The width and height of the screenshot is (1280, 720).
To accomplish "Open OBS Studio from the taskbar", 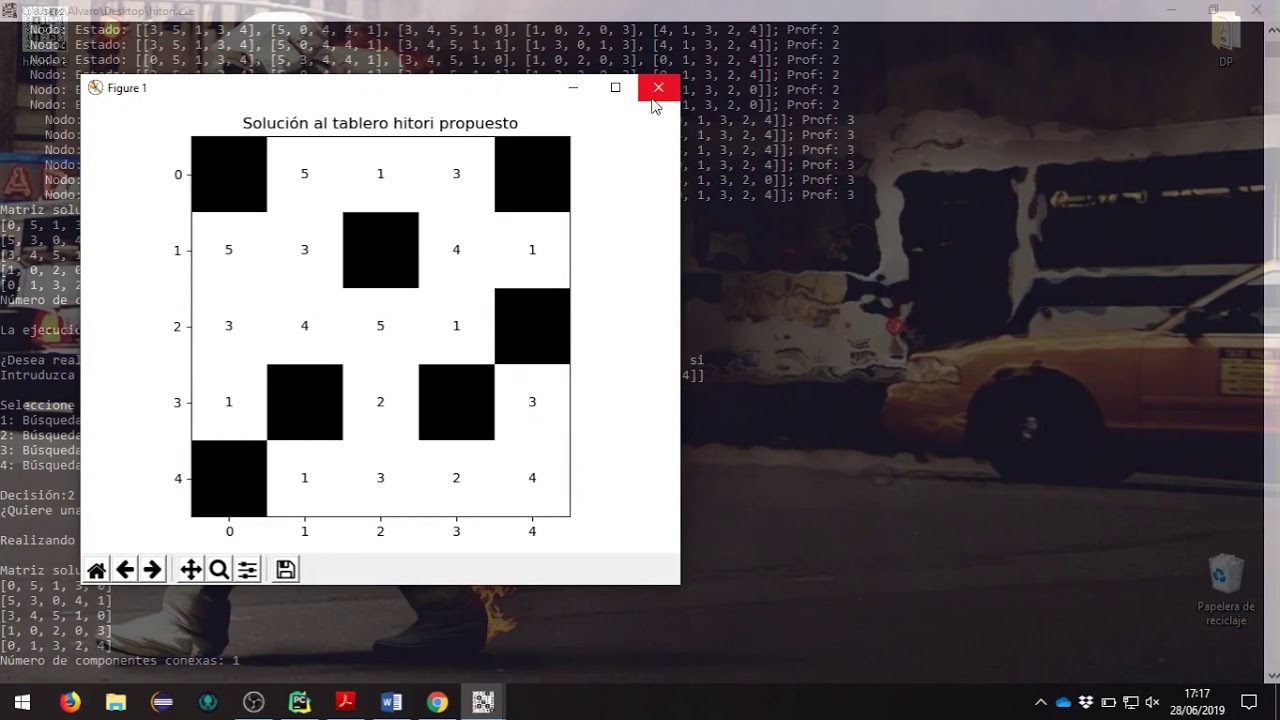I will (254, 702).
